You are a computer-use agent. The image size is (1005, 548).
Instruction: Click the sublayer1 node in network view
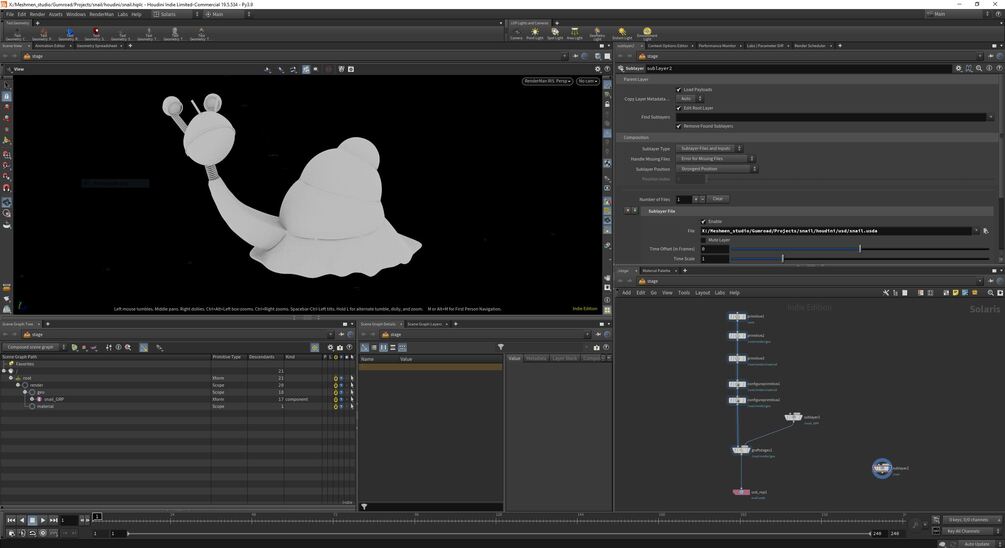click(x=793, y=417)
